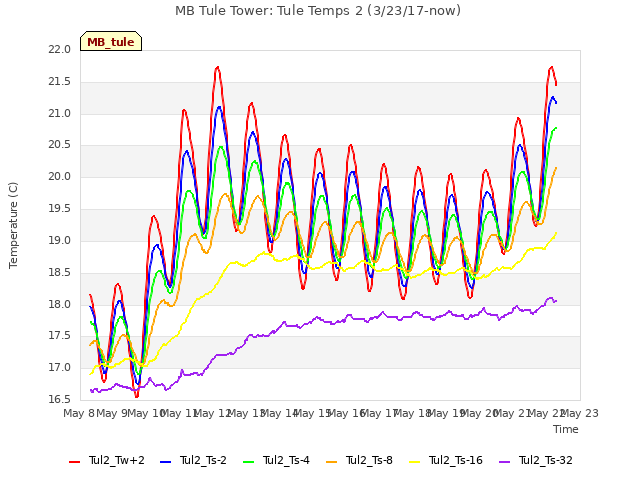Click the 19.0 y-axis tick label
Viewport: 640px width, 480px height.
pos(59,240)
